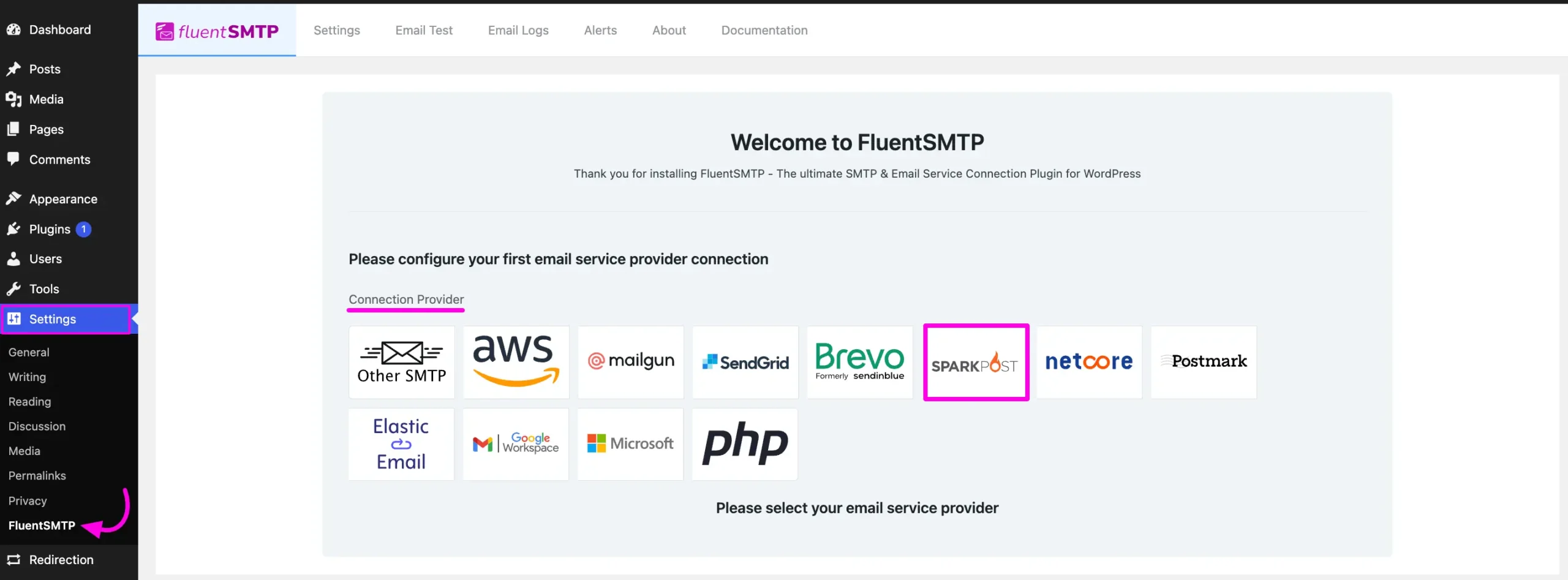1568x580 pixels.
Task: Click the Plugins update count badge
Action: (83, 229)
